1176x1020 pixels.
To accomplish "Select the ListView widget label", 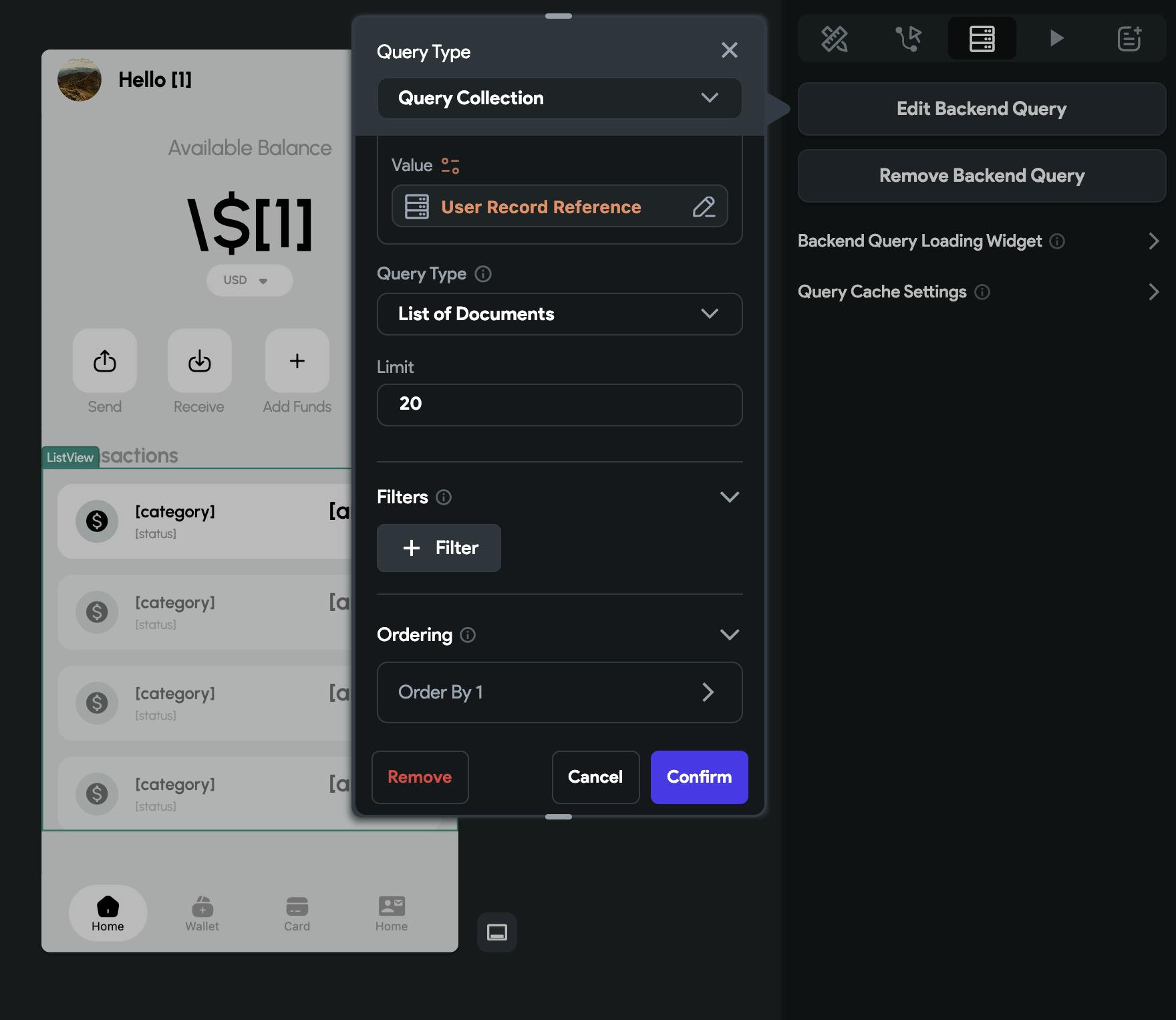I will click(70, 457).
